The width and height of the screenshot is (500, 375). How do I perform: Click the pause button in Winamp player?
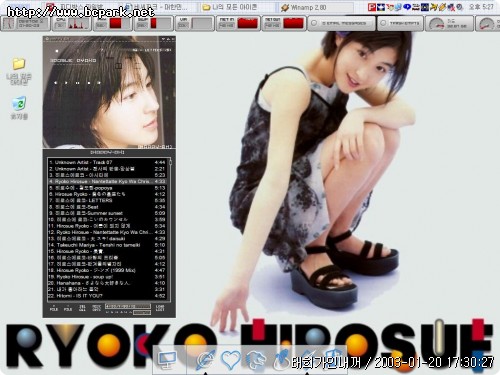77,83
